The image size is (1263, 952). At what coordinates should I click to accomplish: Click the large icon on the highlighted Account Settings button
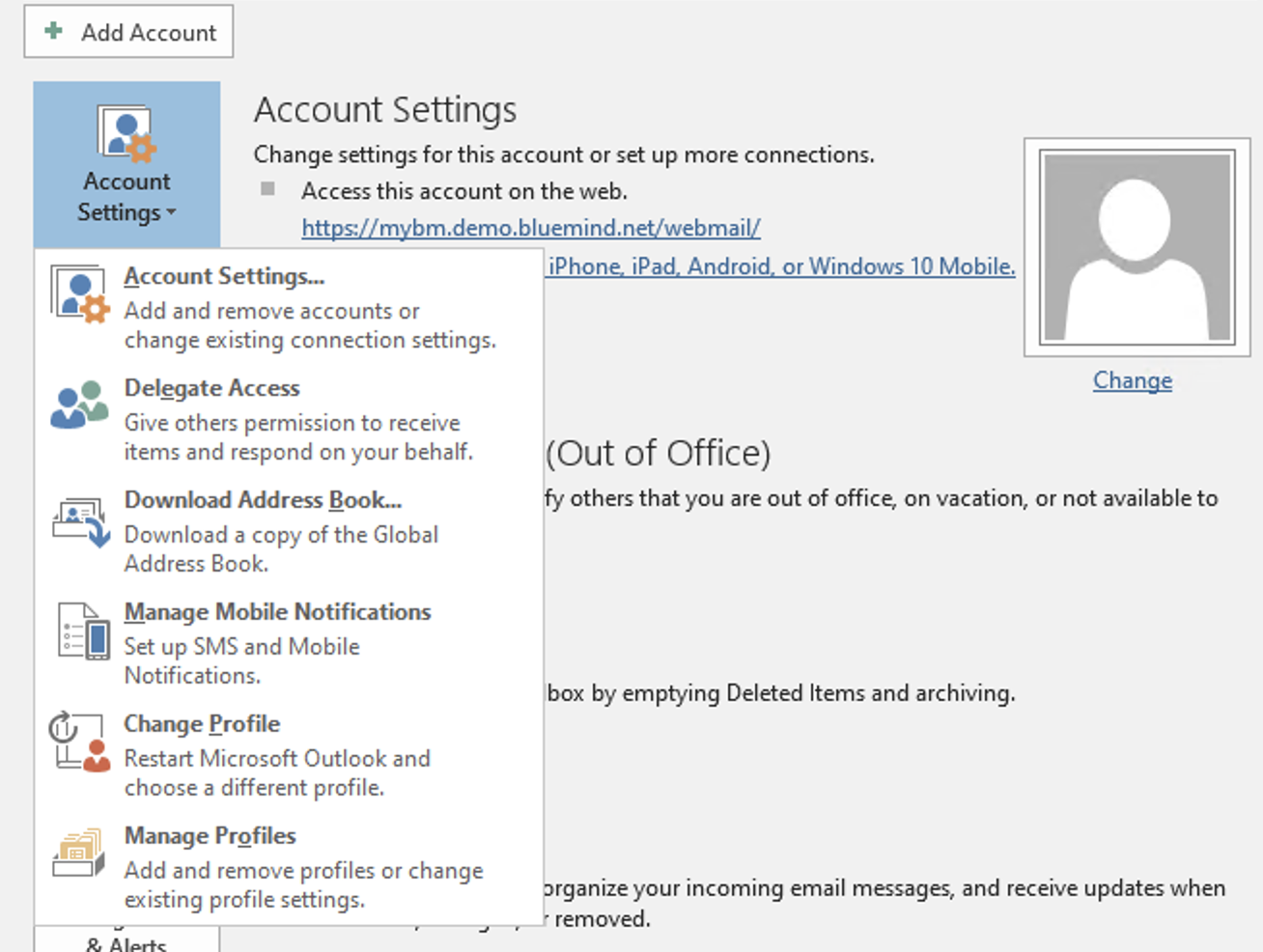pos(126,133)
